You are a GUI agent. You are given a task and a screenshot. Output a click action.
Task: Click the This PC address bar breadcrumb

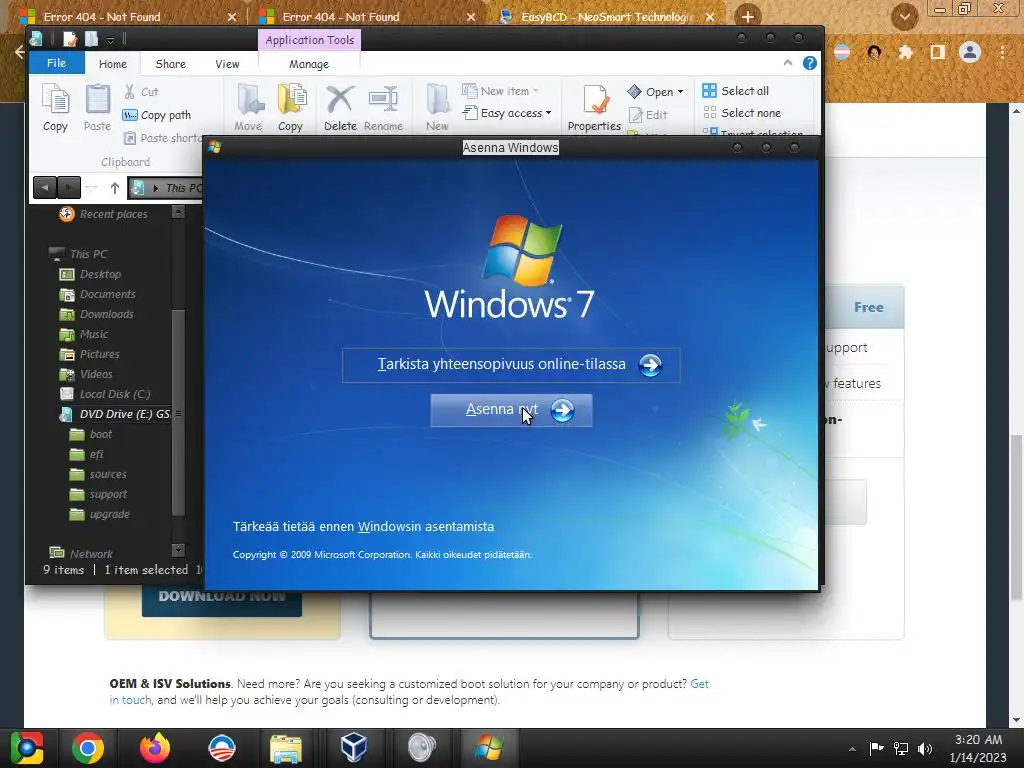pos(184,188)
